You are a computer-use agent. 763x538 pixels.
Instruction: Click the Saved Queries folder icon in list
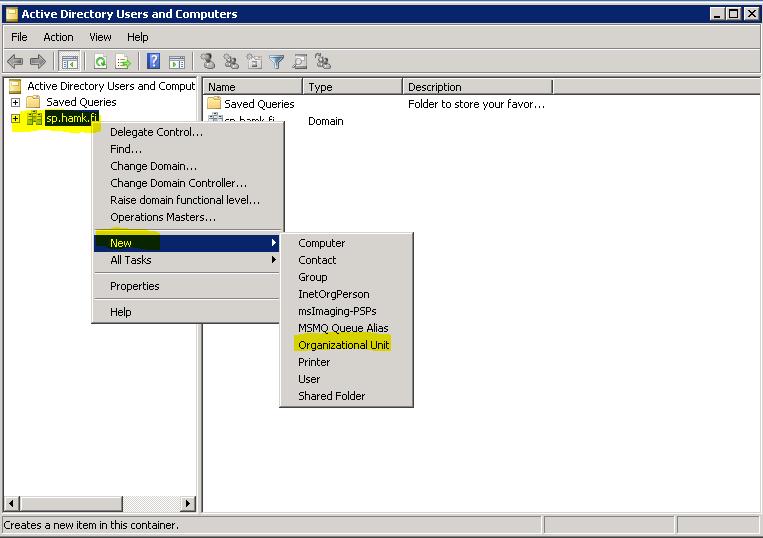(x=214, y=103)
